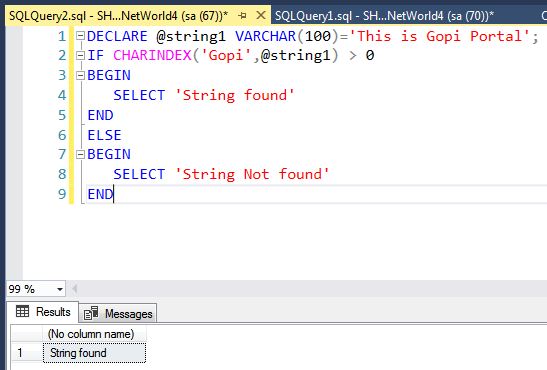Collapse the IF statement on line 2
Screen dimensions: 547x370
pos(81,55)
